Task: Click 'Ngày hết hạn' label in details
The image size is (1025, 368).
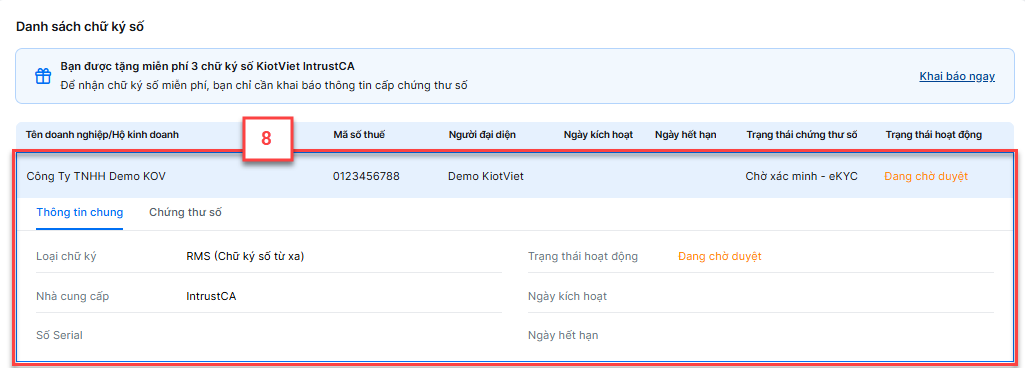Action: coord(563,335)
